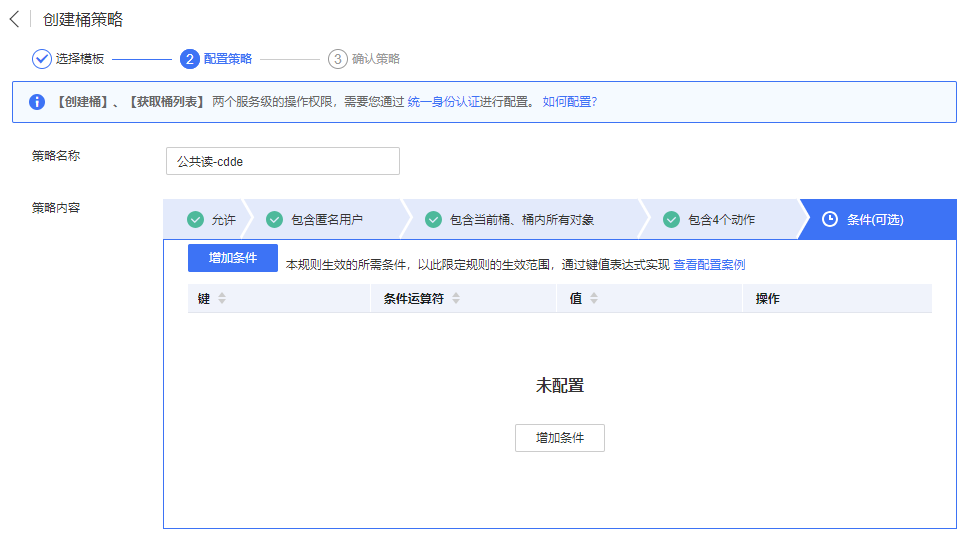Image resolution: width=968 pixels, height=543 pixels.
Task: Open the 包含匿名用户 policy tab
Action: [x=326, y=220]
